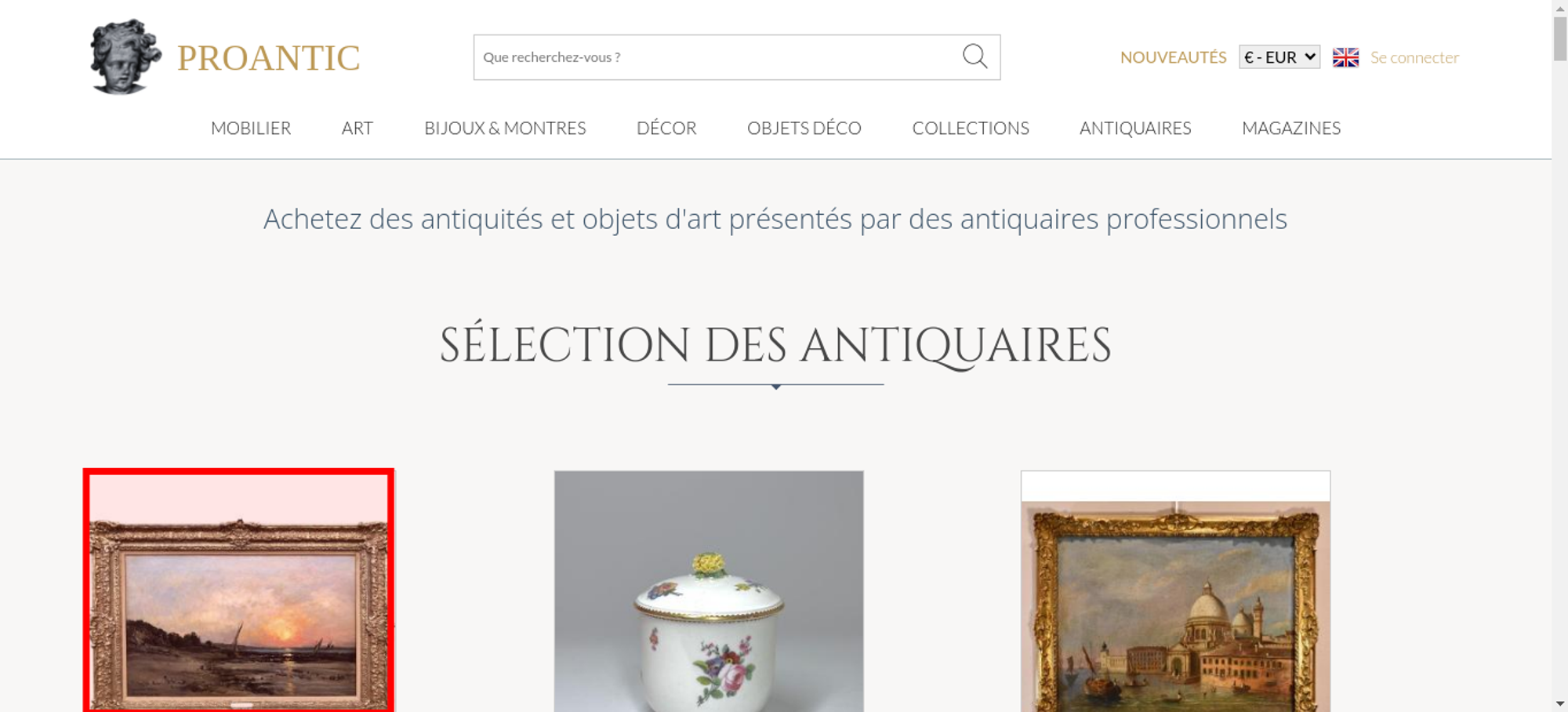1568x712 pixels.
Task: Open the Objets Déco menu
Action: tap(804, 128)
